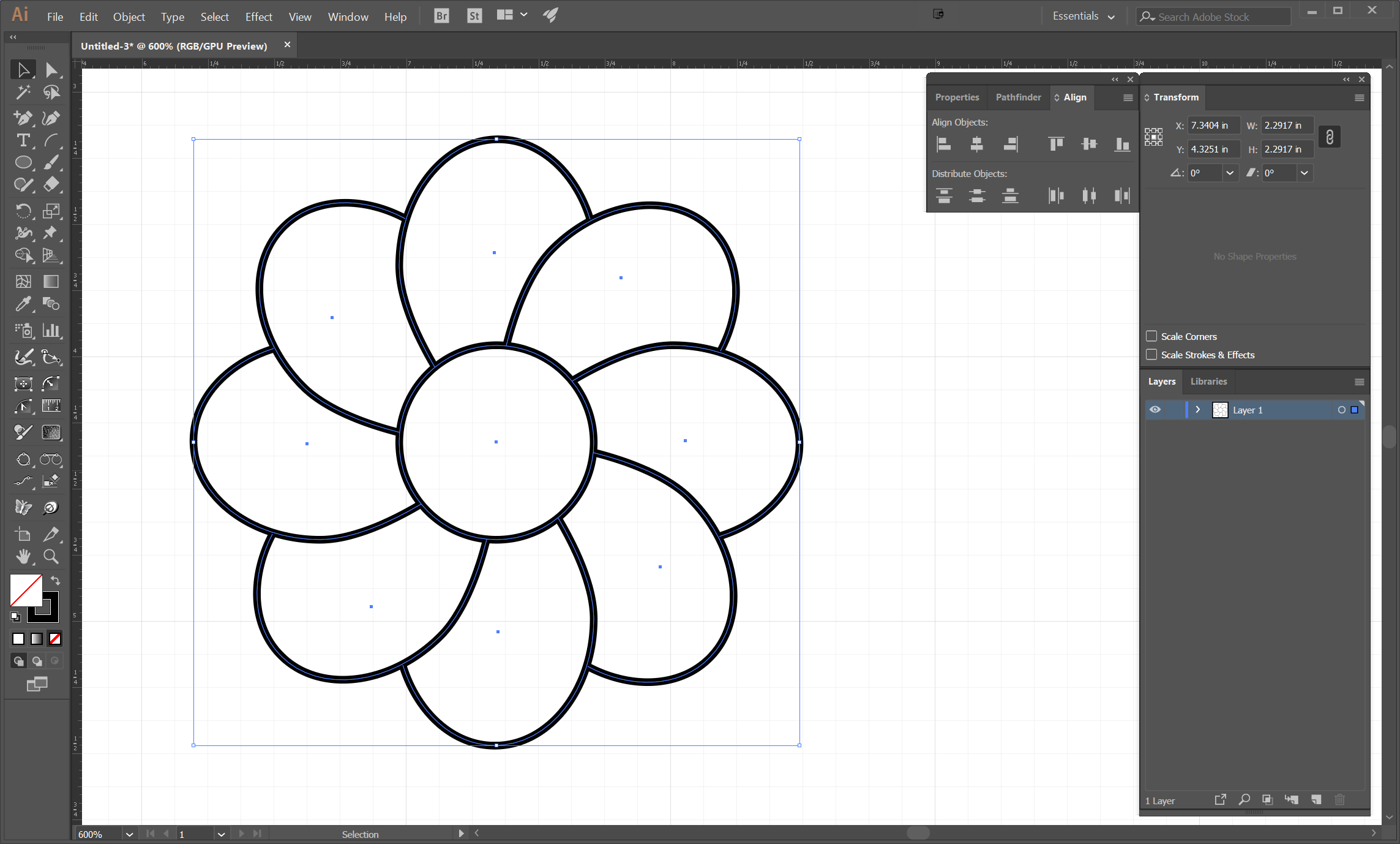Toggle Layer 1 visibility eye icon
The image size is (1400, 844).
coord(1155,409)
